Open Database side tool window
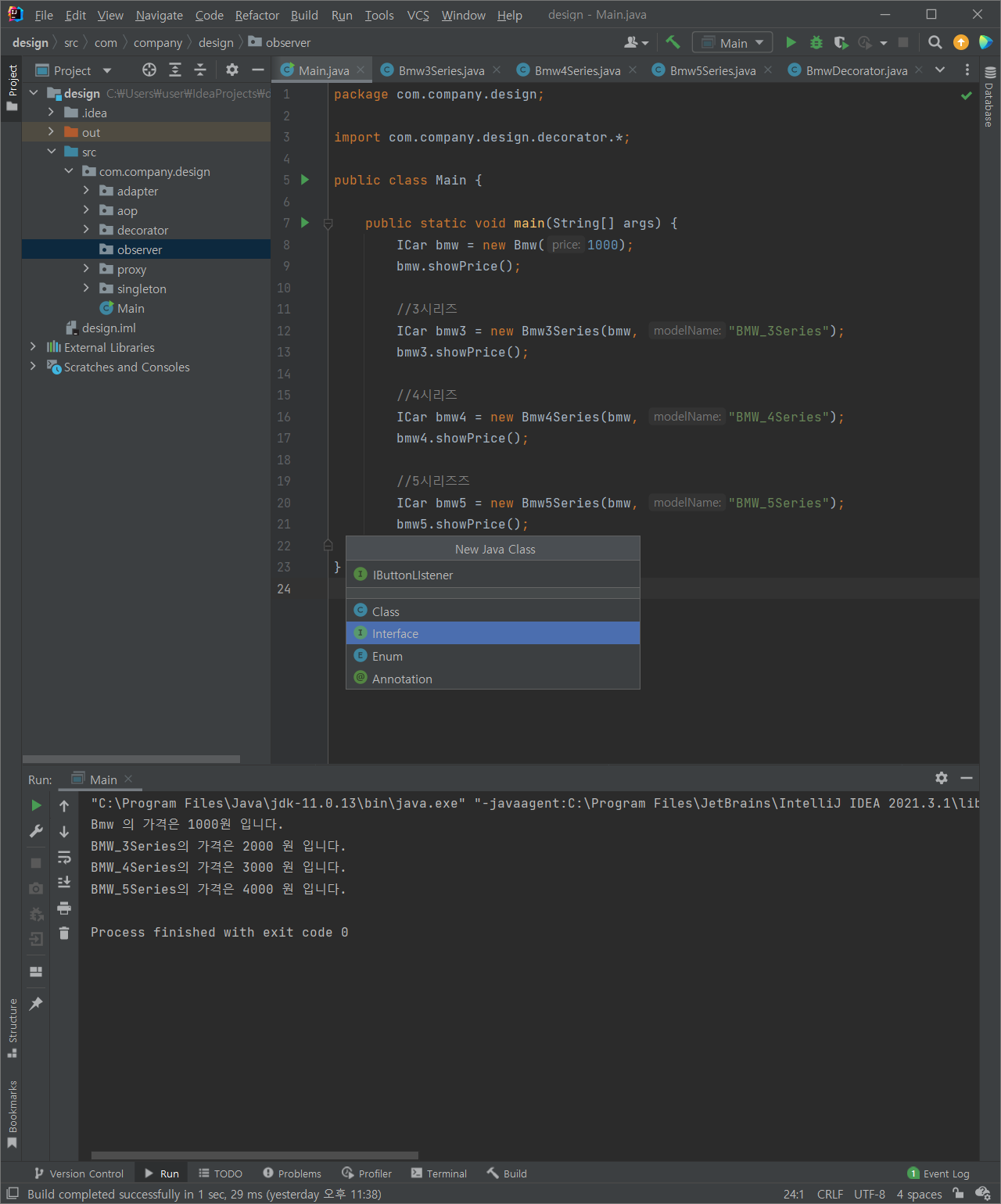This screenshot has height=1204, width=1001. pos(990,98)
